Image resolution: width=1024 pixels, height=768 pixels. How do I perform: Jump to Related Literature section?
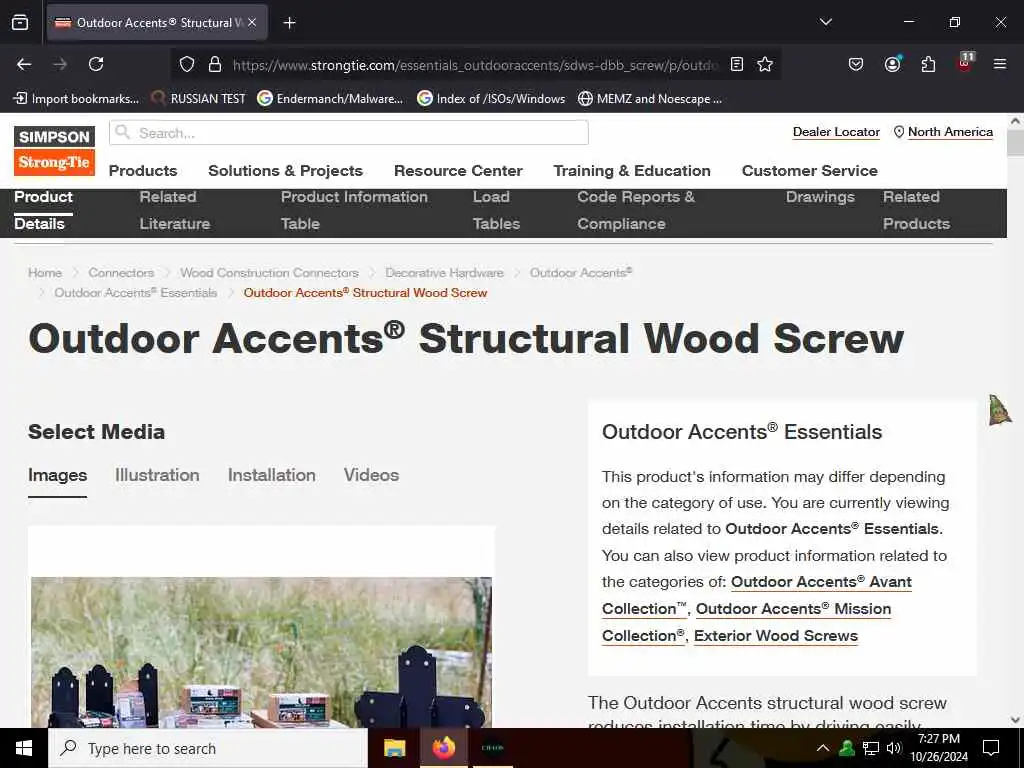click(174, 210)
